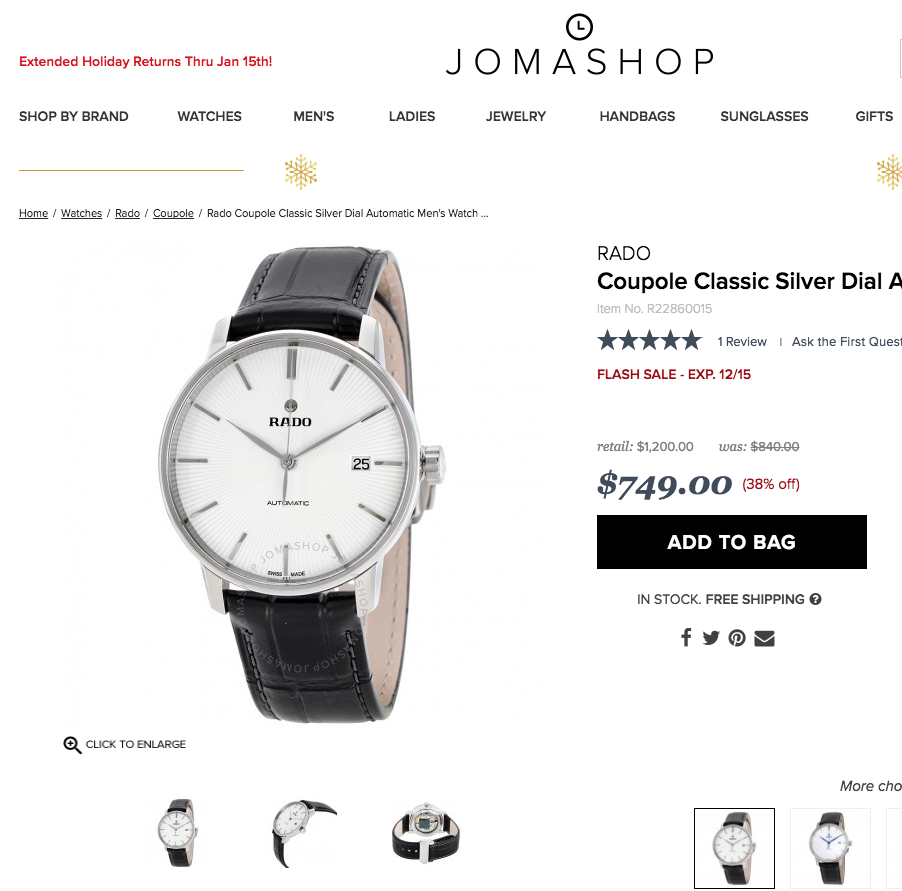Go to Coupole breadcrumb link
This screenshot has height=891, width=902.
pos(173,213)
